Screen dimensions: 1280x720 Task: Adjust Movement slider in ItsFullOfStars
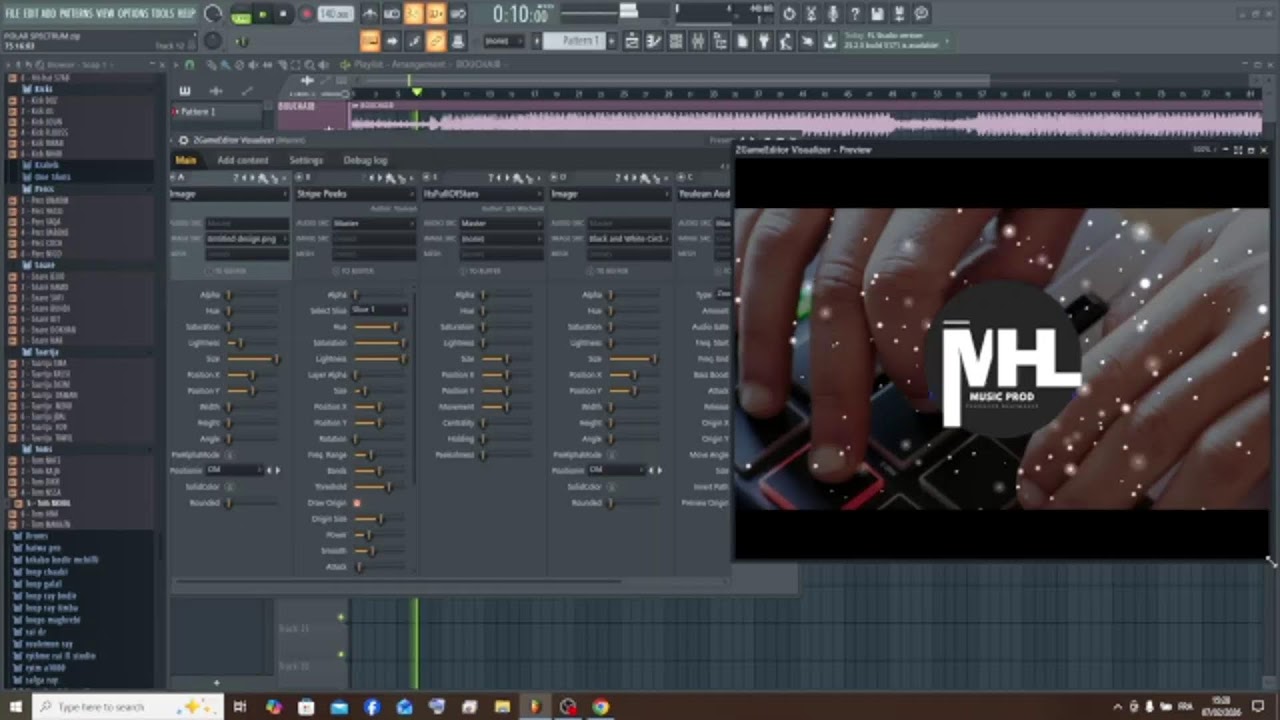[x=507, y=407]
